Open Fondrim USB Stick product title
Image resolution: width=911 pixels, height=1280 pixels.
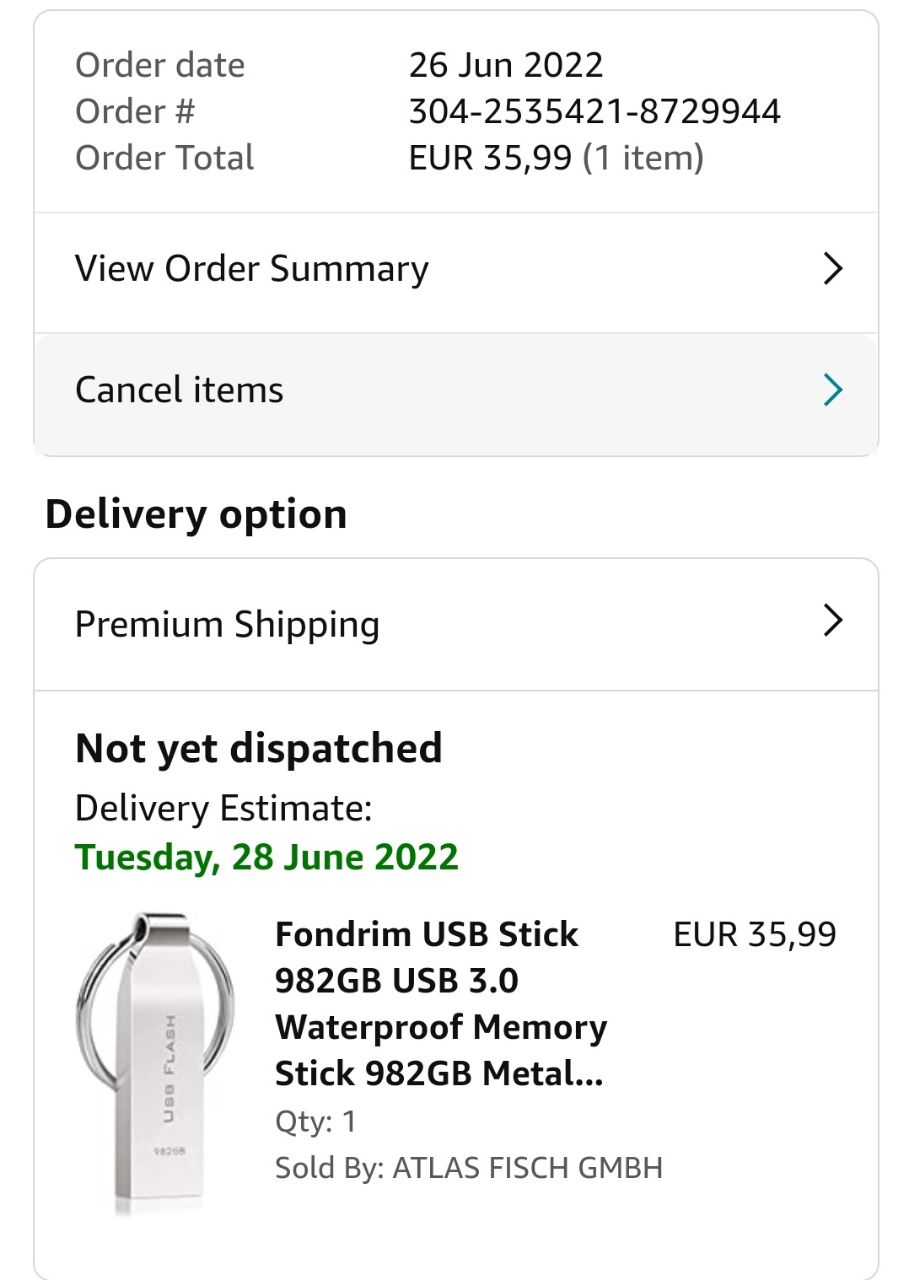[x=440, y=1003]
